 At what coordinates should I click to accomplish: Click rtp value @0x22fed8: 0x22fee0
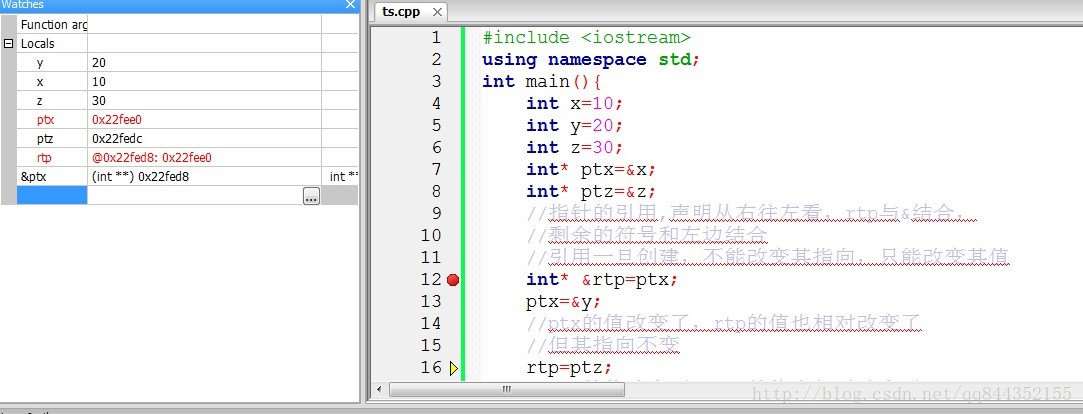152,158
